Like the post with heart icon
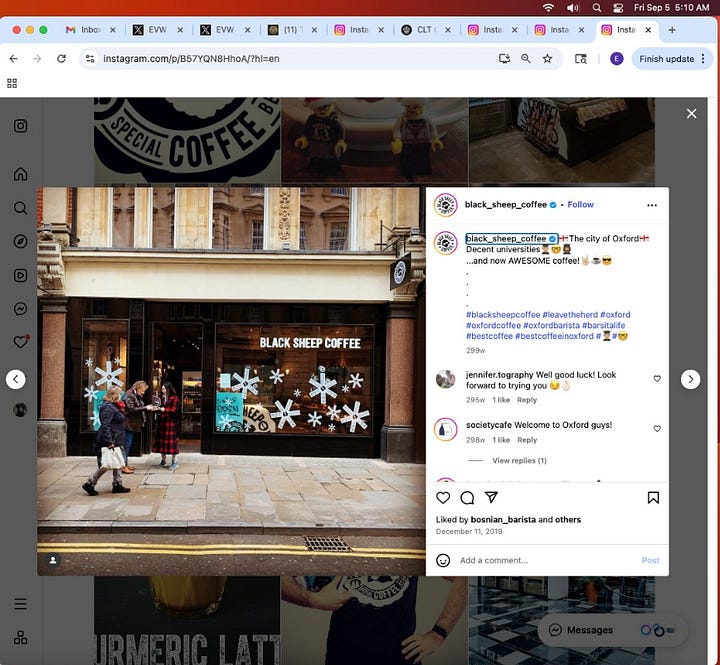 pos(443,497)
